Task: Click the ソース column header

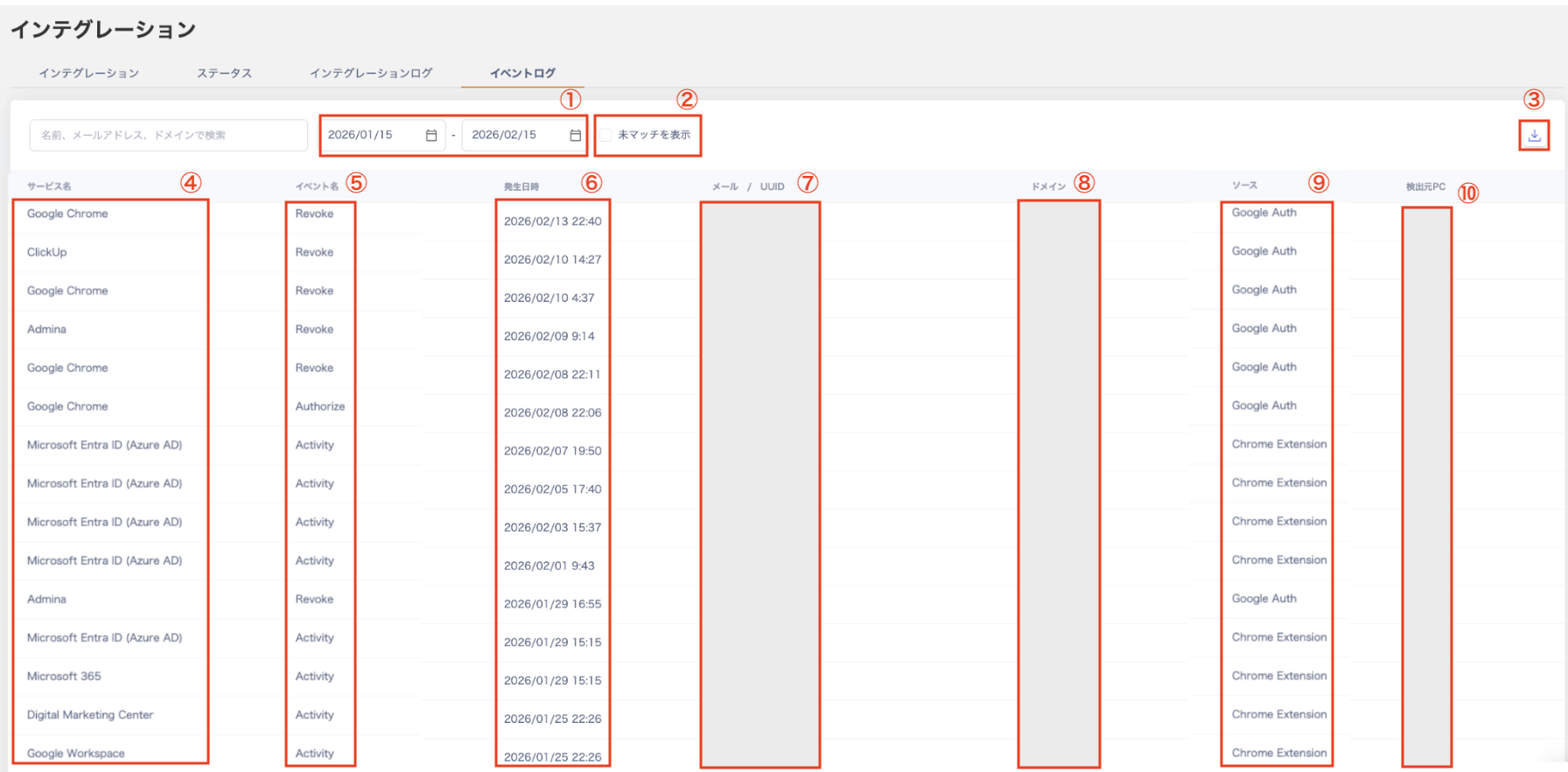Action: click(1244, 186)
